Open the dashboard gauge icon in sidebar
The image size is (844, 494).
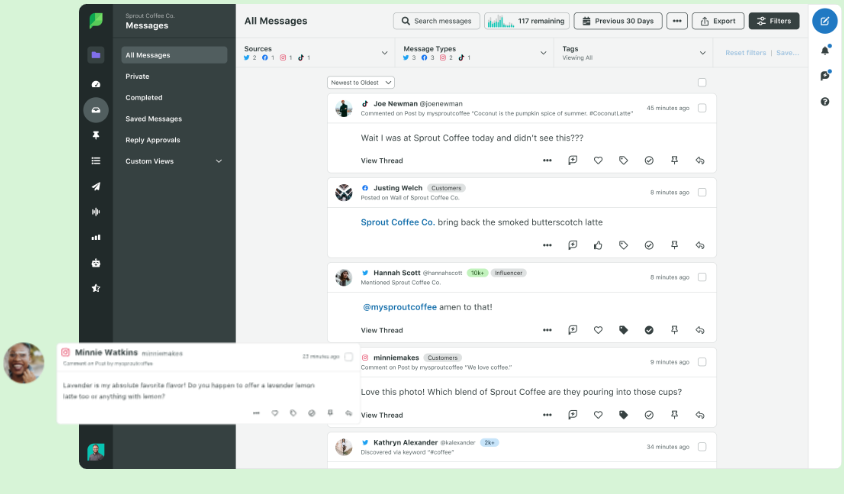[96, 84]
